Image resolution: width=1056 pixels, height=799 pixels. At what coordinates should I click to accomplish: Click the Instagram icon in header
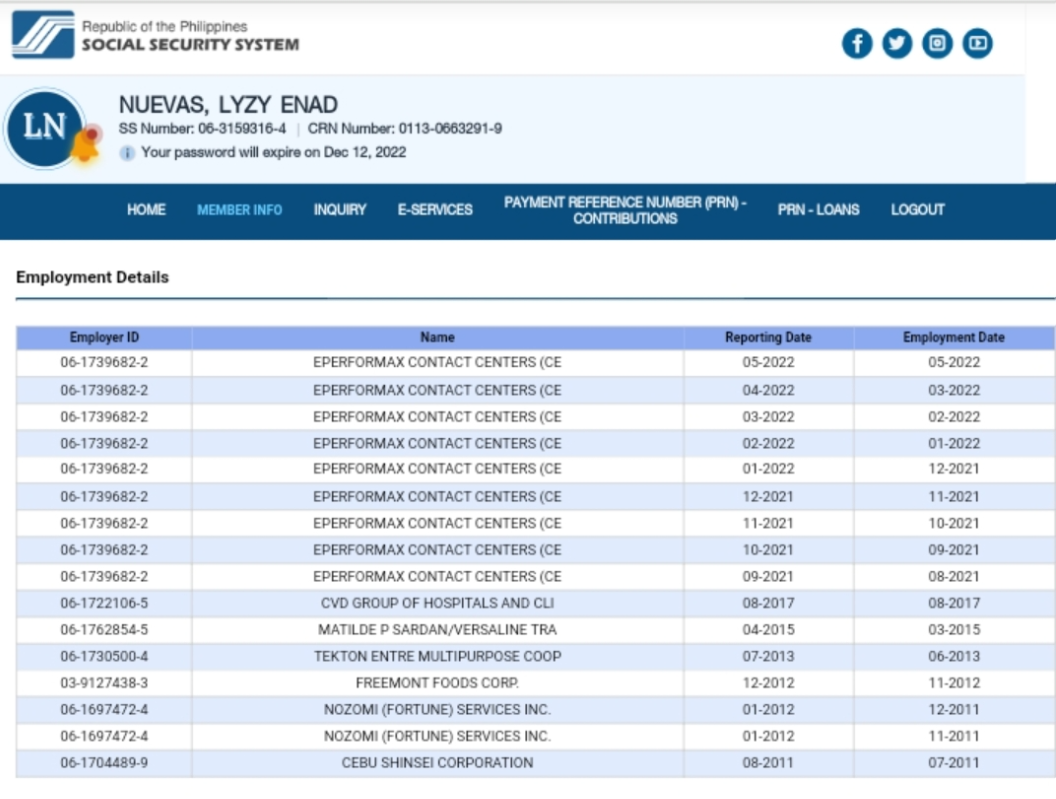point(937,43)
